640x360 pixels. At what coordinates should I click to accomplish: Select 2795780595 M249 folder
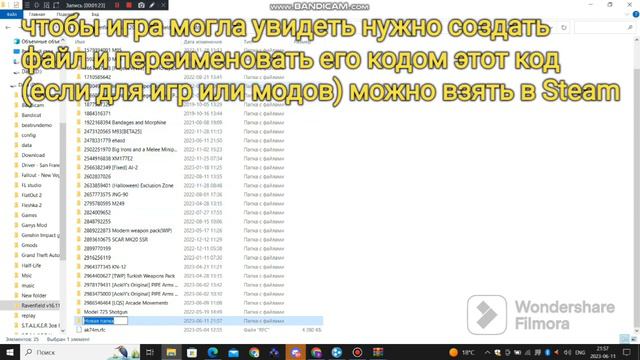point(104,203)
